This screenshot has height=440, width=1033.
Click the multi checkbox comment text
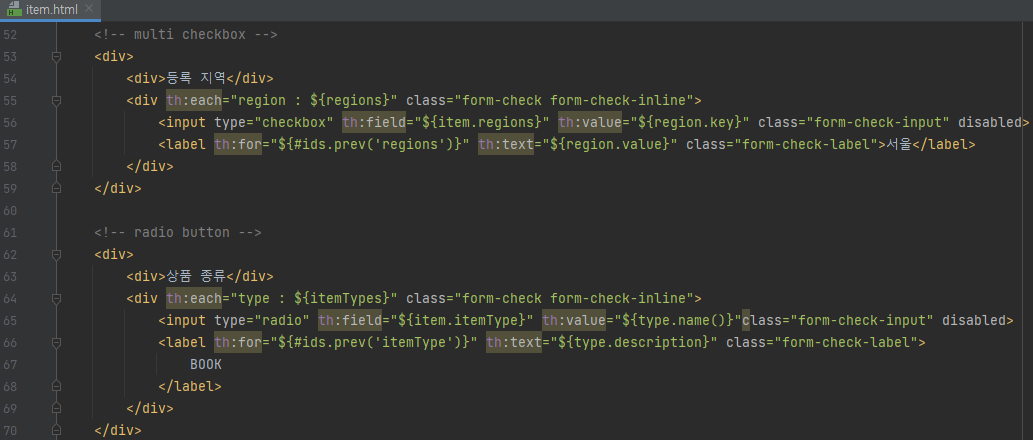point(186,34)
